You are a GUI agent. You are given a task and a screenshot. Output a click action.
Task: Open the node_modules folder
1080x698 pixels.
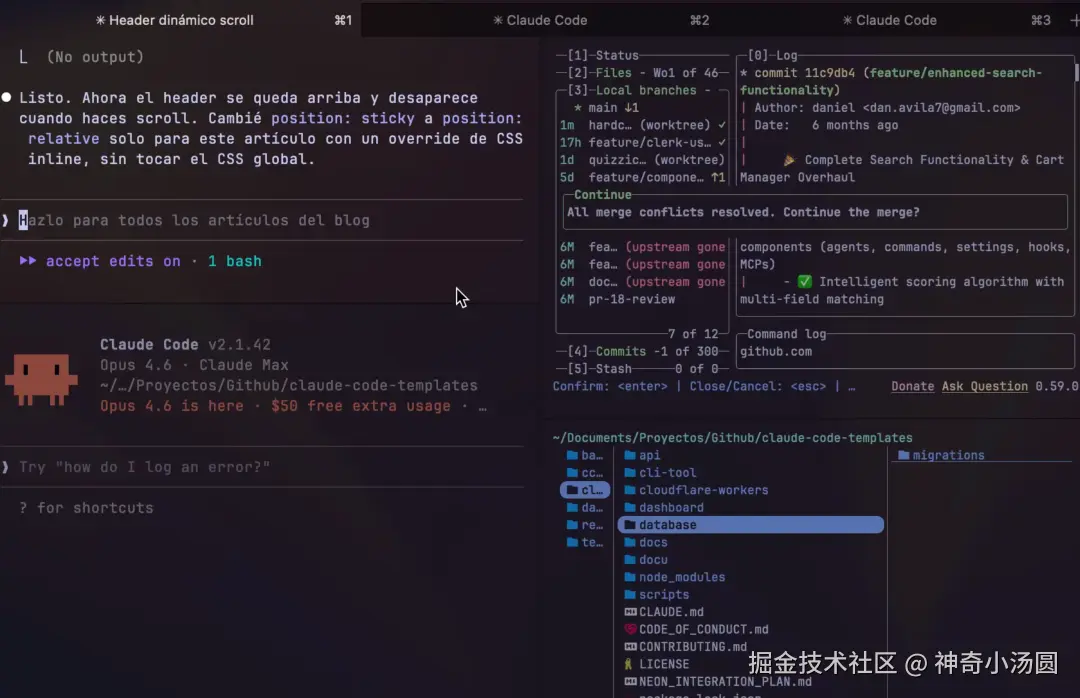tap(674, 577)
